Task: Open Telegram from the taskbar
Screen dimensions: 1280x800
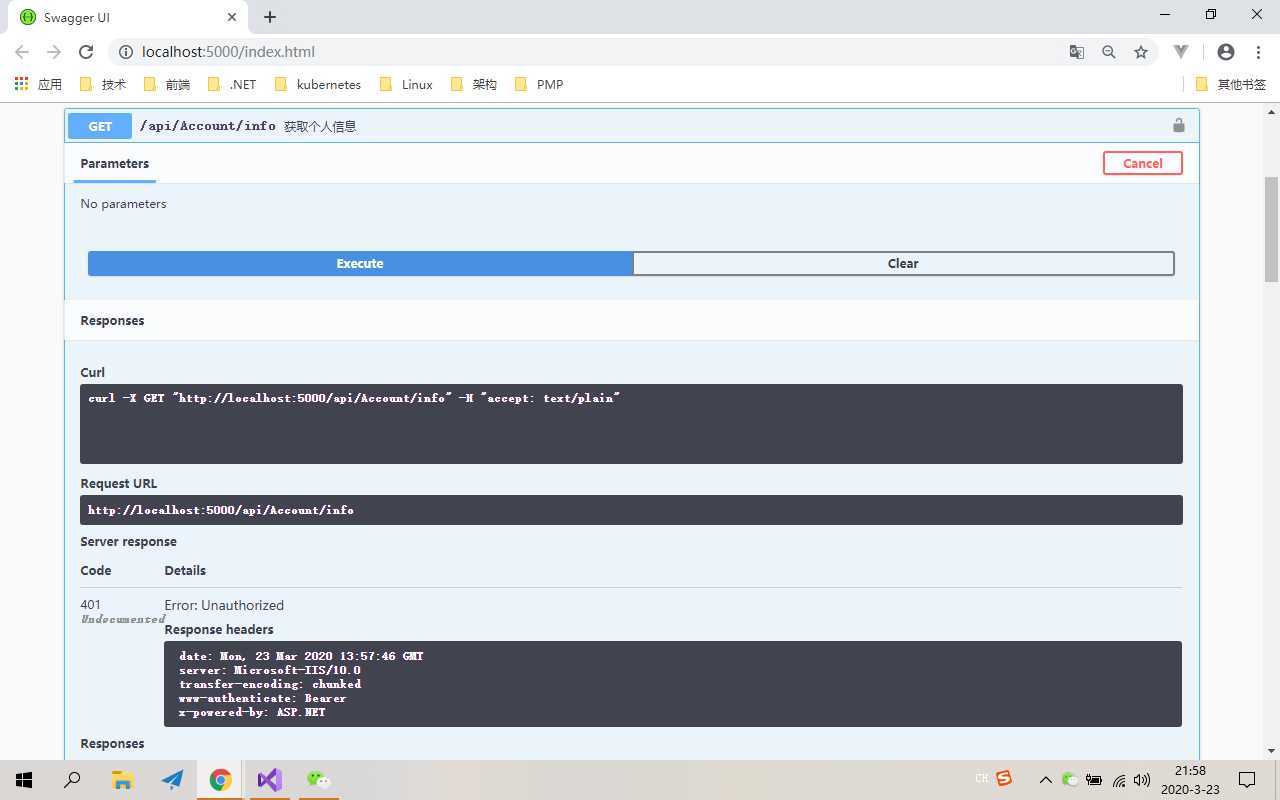Action: [172, 780]
